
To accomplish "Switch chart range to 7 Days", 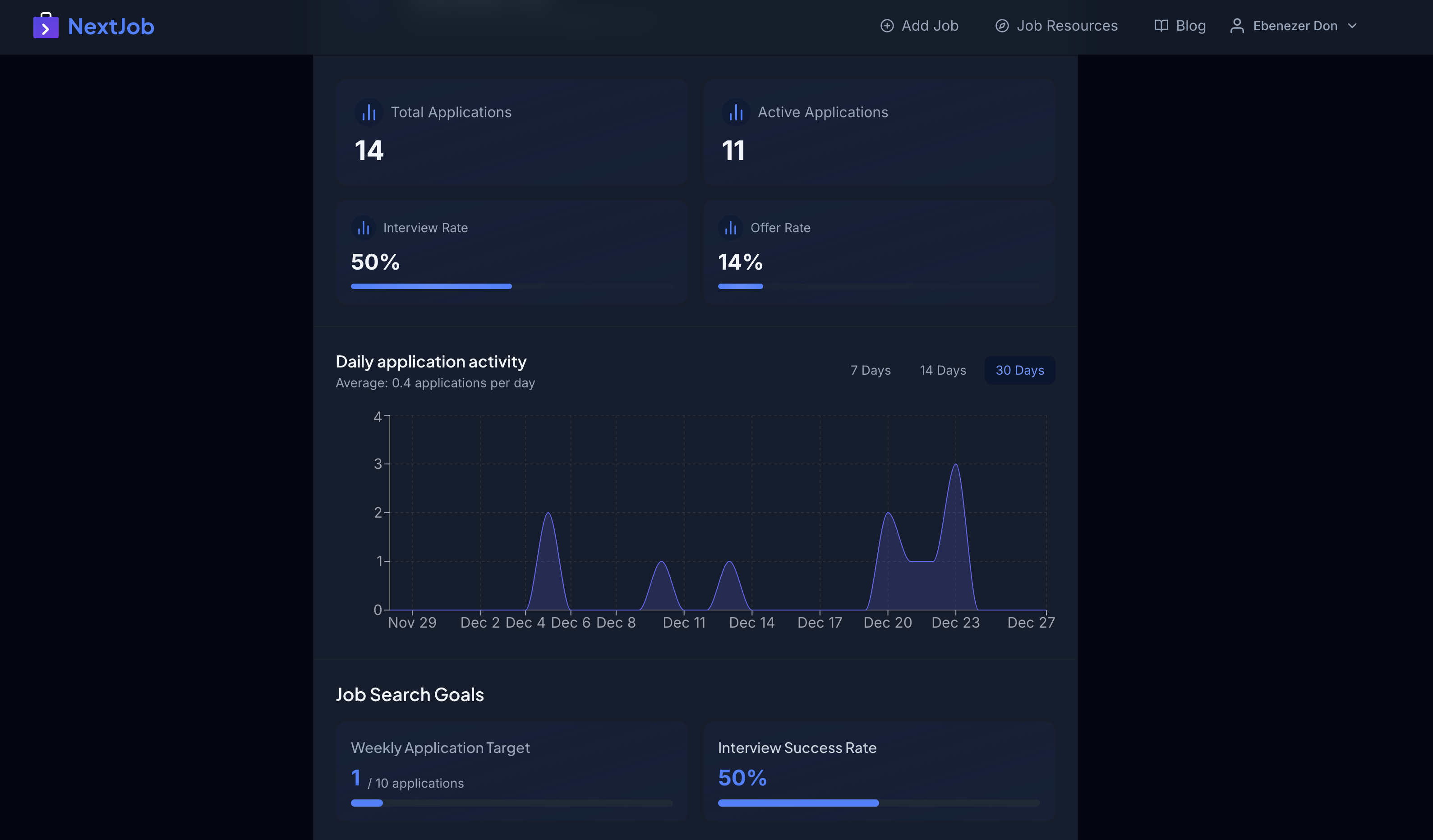I will [870, 371].
